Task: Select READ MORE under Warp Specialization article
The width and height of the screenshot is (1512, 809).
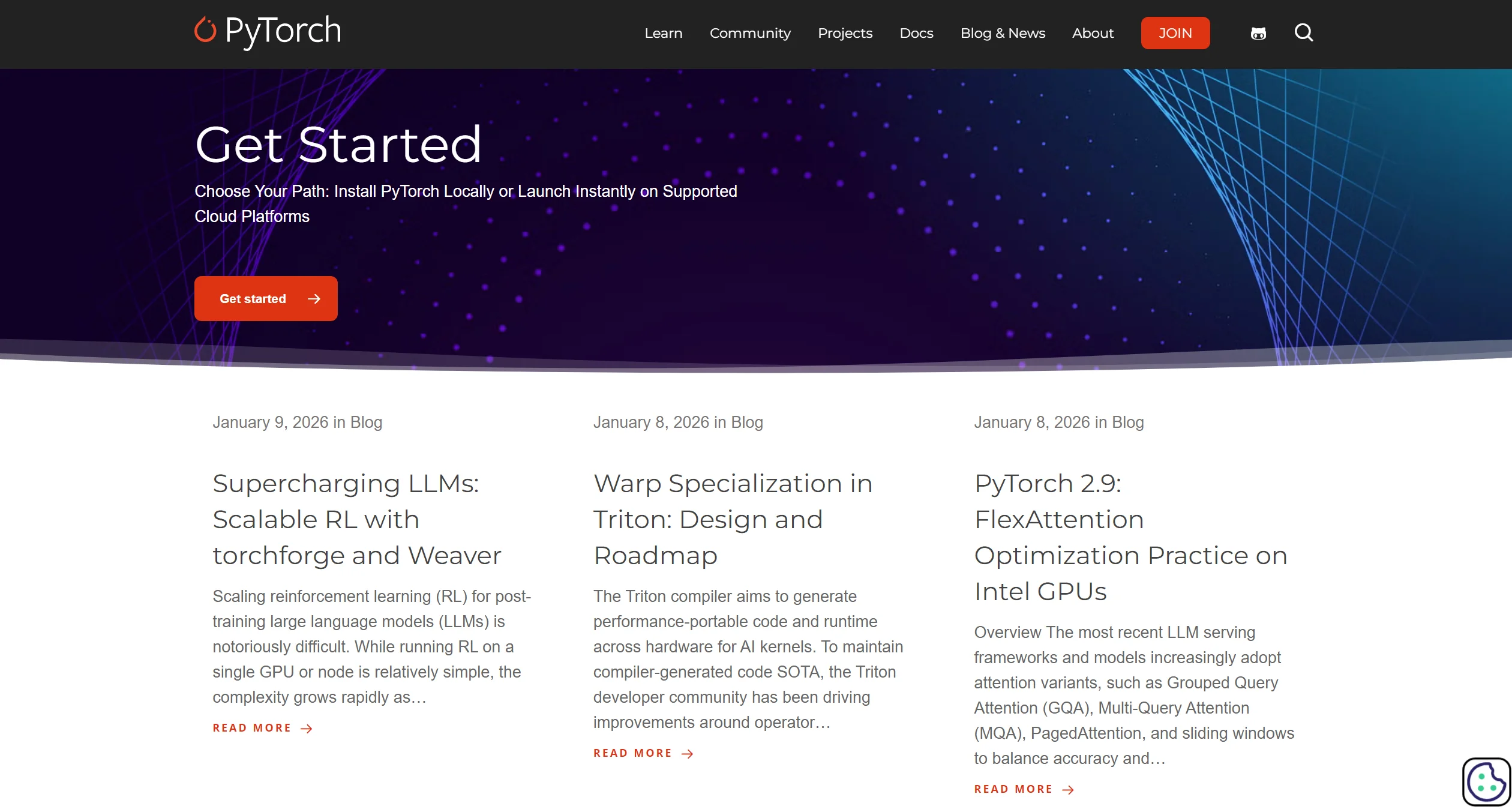Action: point(632,753)
